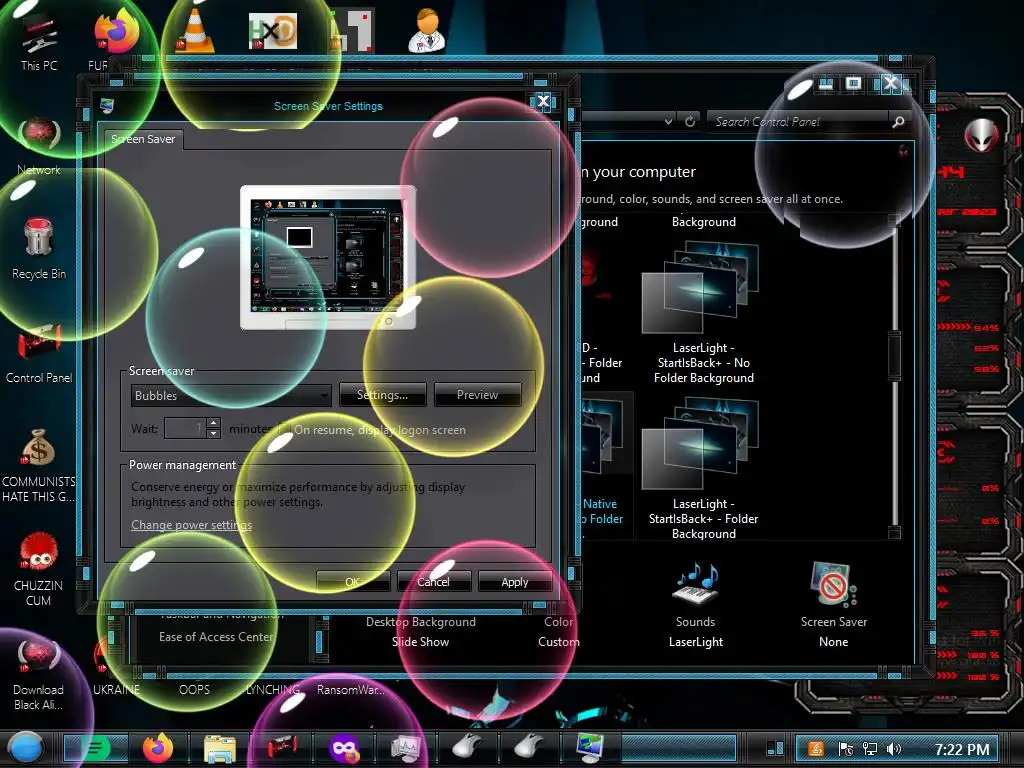The image size is (1024, 768).
Task: Click the refresh icon in Control Panel
Action: [x=690, y=121]
